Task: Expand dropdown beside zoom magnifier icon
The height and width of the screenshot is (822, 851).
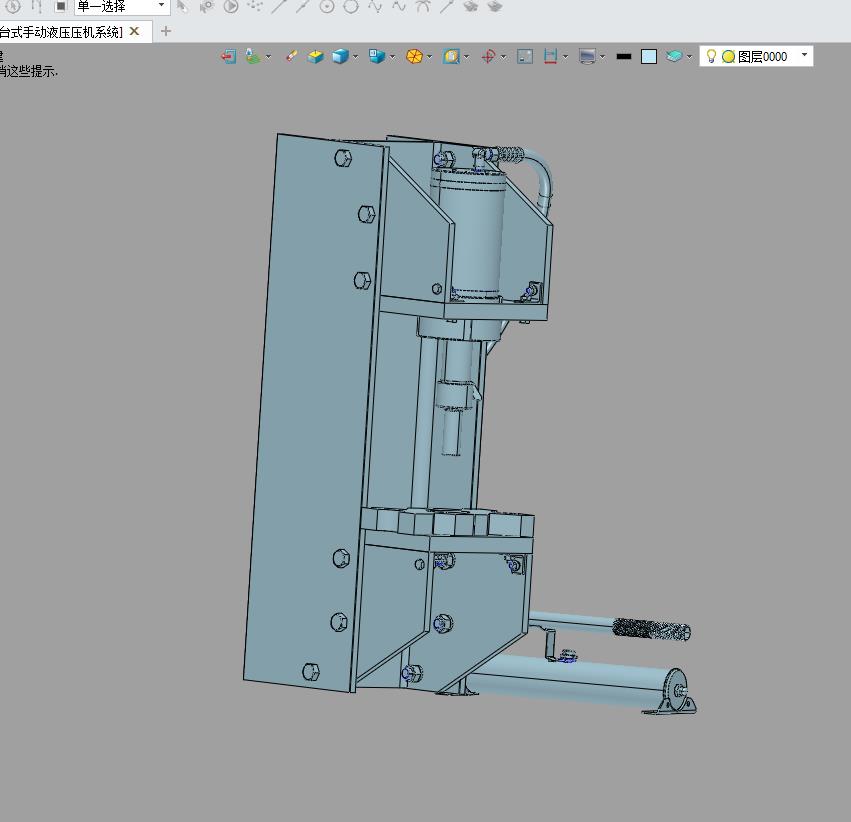Action: (x=466, y=57)
